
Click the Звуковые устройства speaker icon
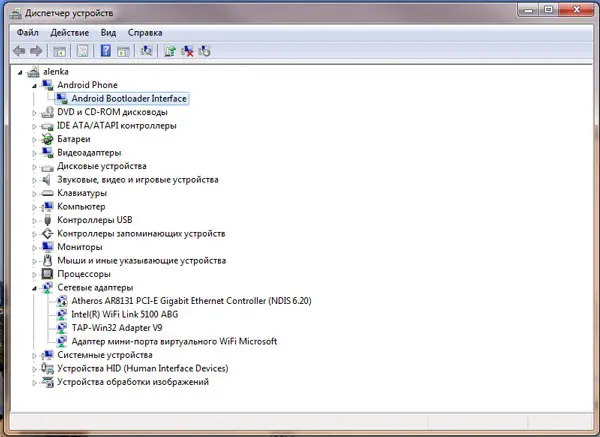tap(47, 179)
